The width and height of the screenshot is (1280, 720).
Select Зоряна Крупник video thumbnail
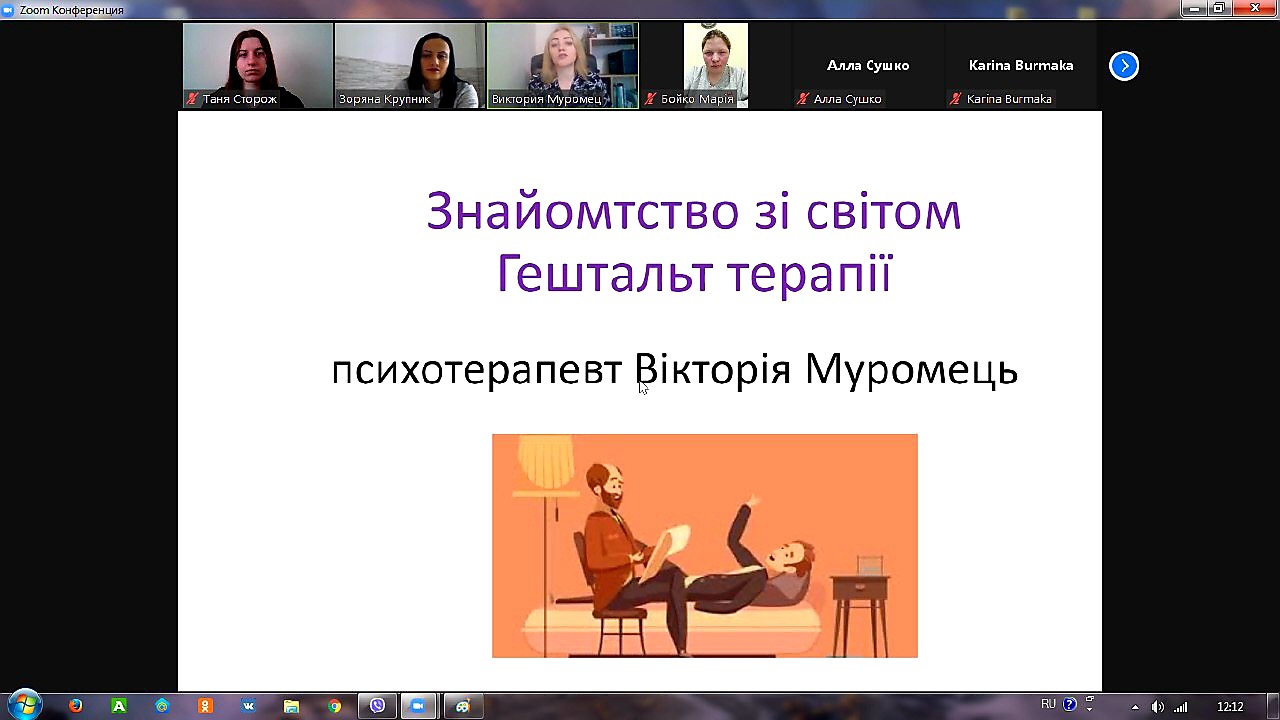(410, 65)
